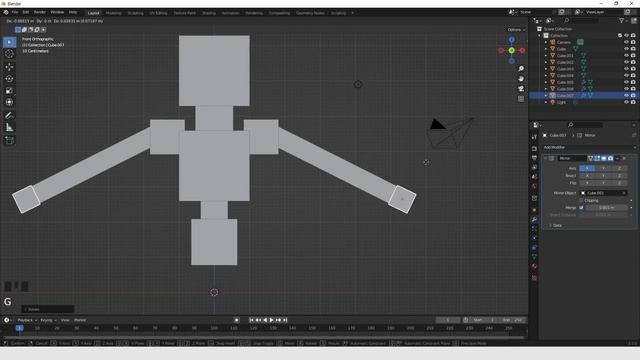Toggle Collection exclude checkbox in outliner
Image resolution: width=640 pixels, height=360 pixels.
(x=620, y=36)
